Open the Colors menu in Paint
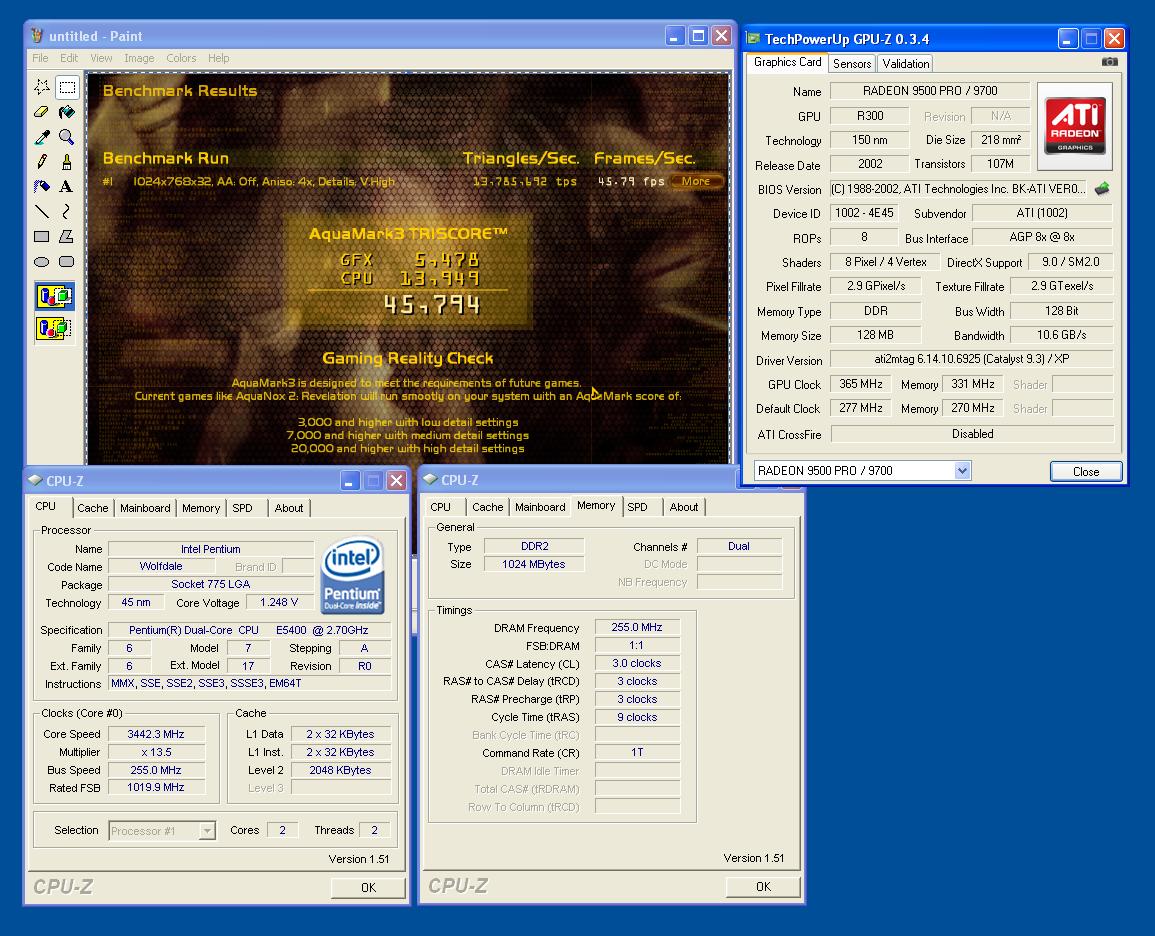The width and height of the screenshot is (1155, 936). pyautogui.click(x=181, y=58)
